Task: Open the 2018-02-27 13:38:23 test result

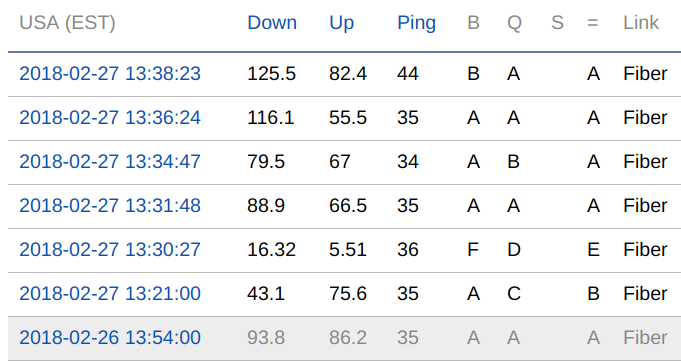Action: click(x=110, y=73)
